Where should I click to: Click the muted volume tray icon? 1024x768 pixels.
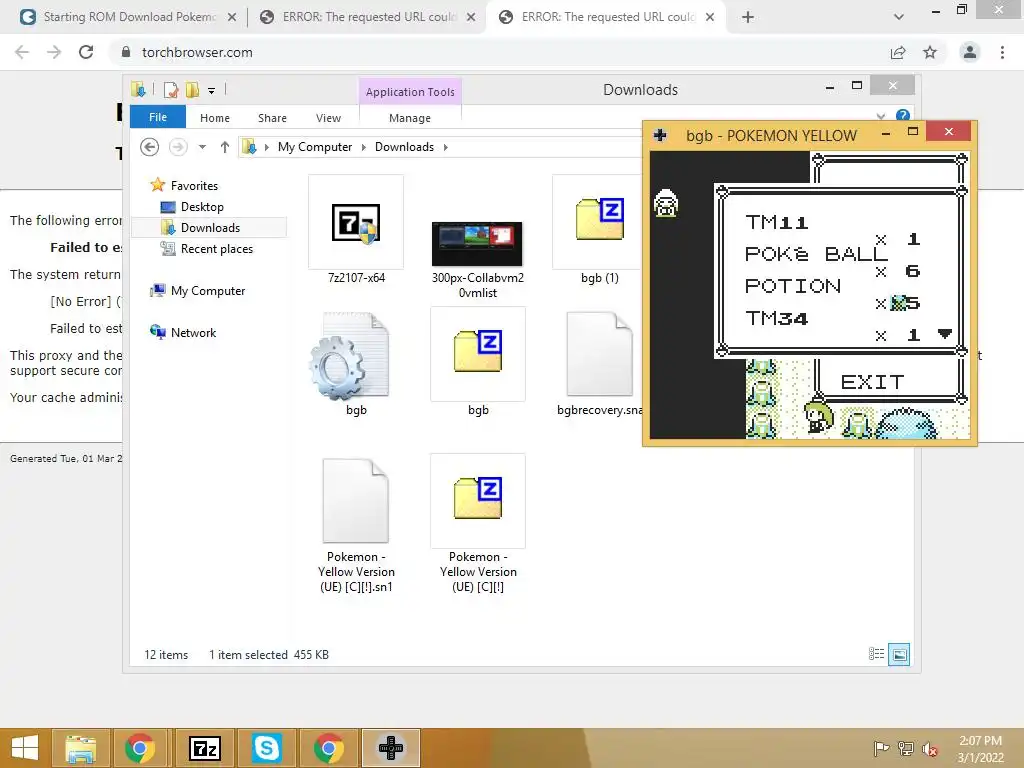pyautogui.click(x=929, y=749)
